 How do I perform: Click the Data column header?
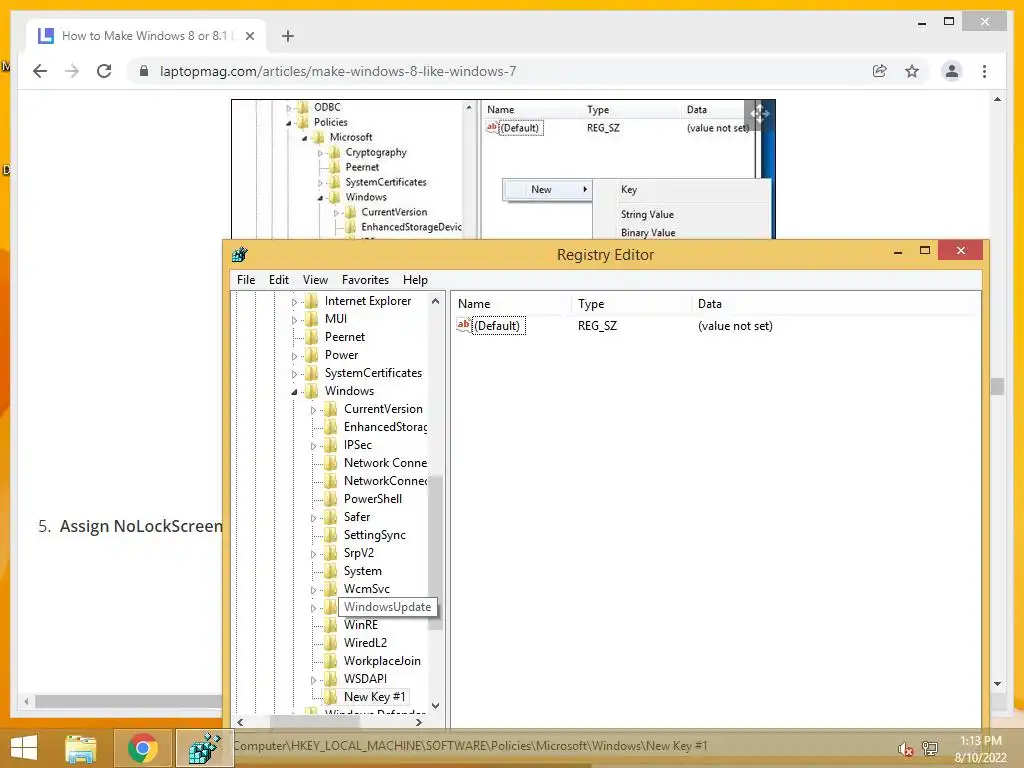tap(835, 304)
